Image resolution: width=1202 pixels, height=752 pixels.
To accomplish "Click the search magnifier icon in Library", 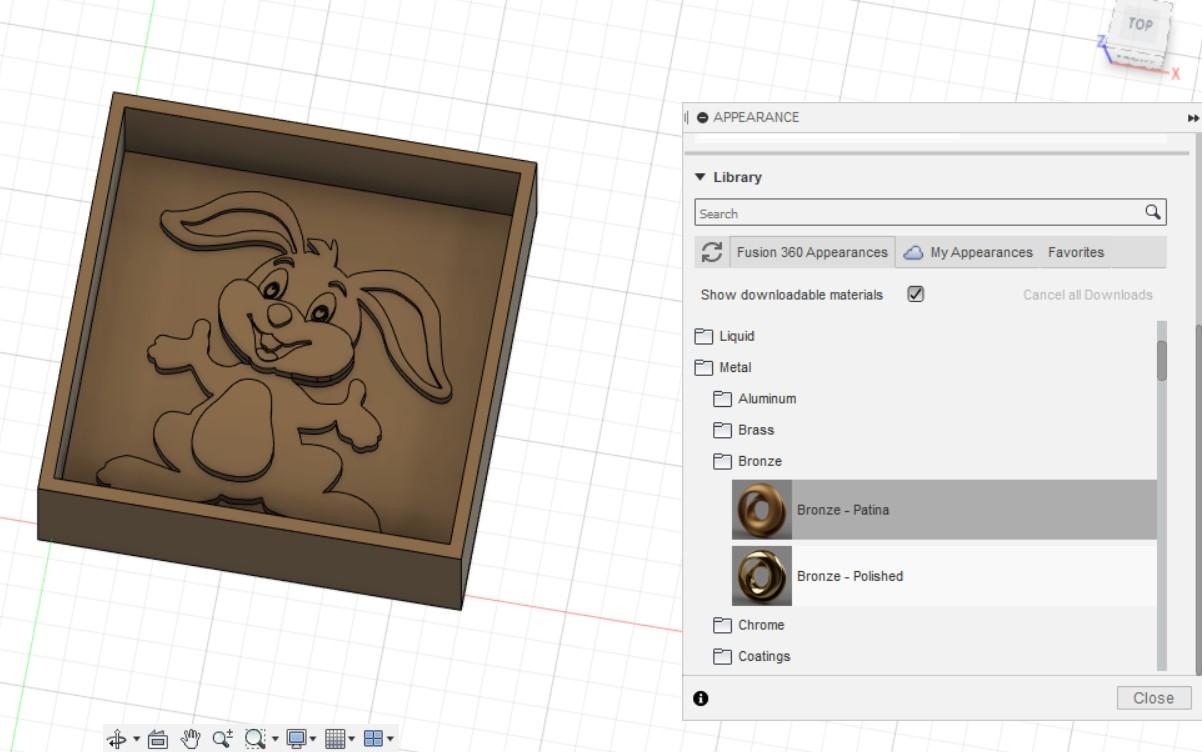I will 1153,212.
